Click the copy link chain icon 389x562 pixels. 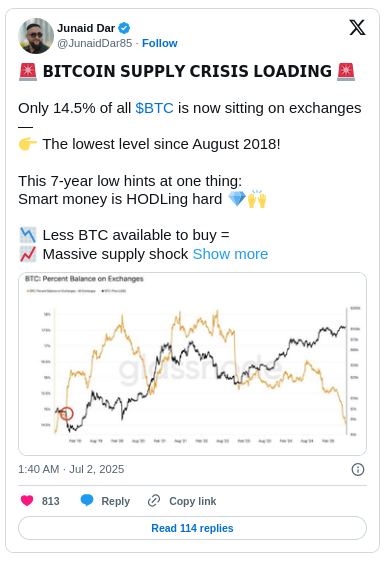tap(154, 501)
